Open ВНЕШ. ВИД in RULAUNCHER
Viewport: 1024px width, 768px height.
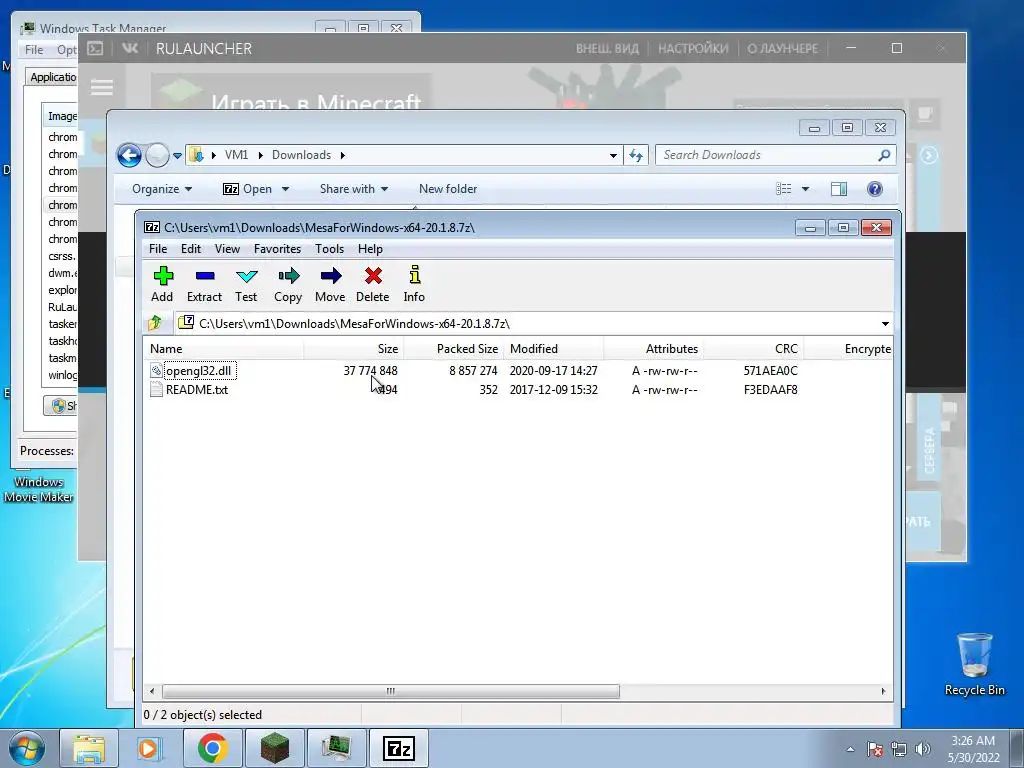607,48
